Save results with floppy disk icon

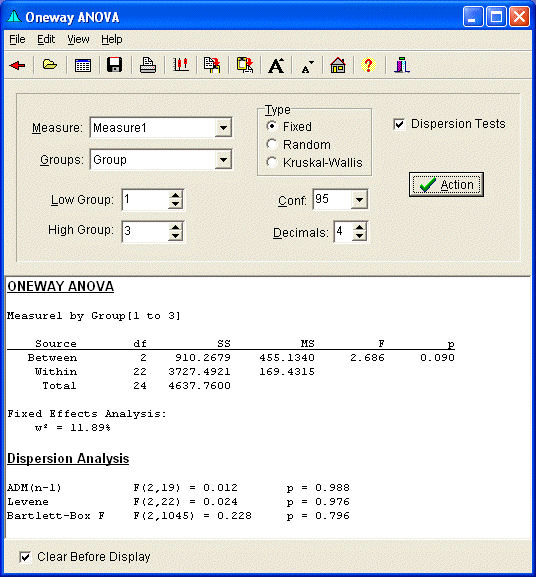pyautogui.click(x=114, y=65)
